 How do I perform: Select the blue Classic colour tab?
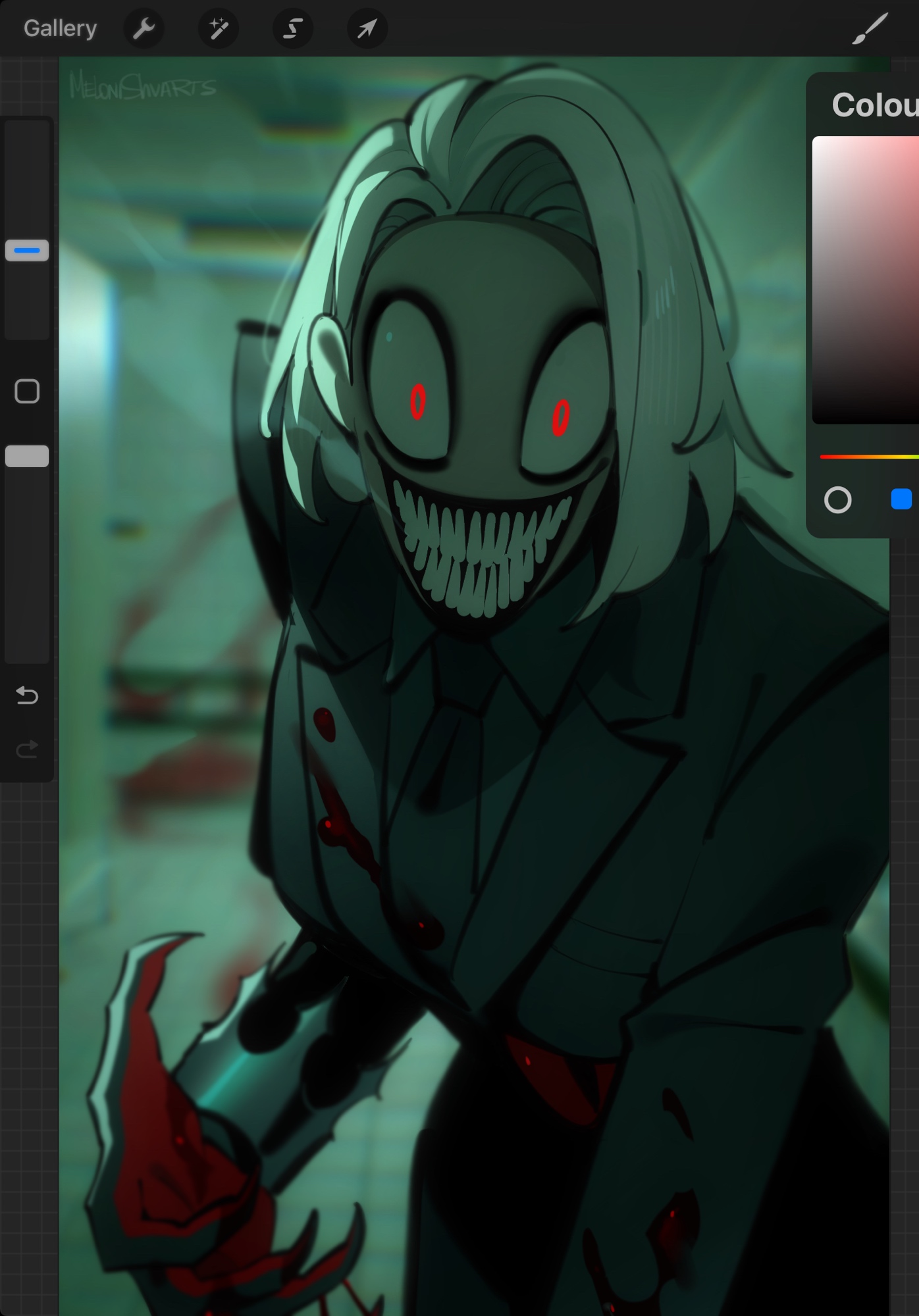[901, 499]
